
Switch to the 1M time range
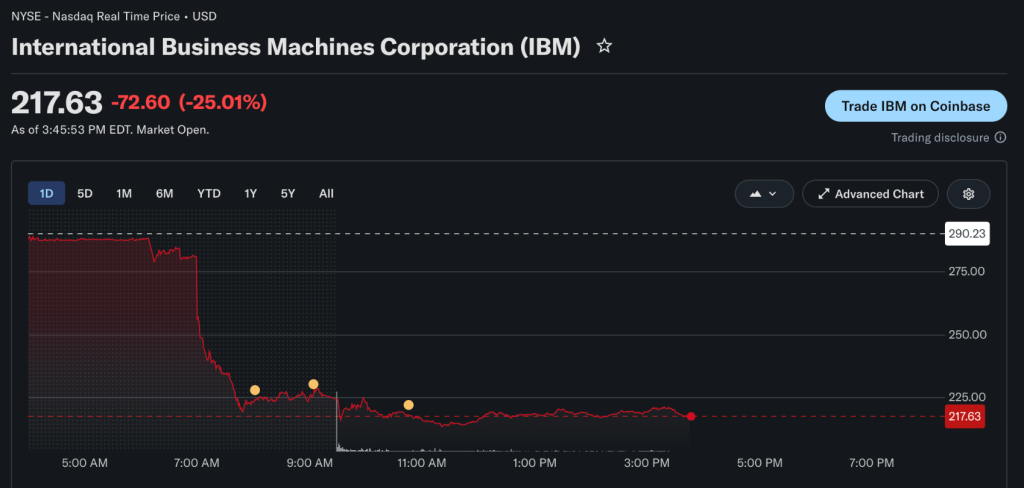(x=124, y=193)
